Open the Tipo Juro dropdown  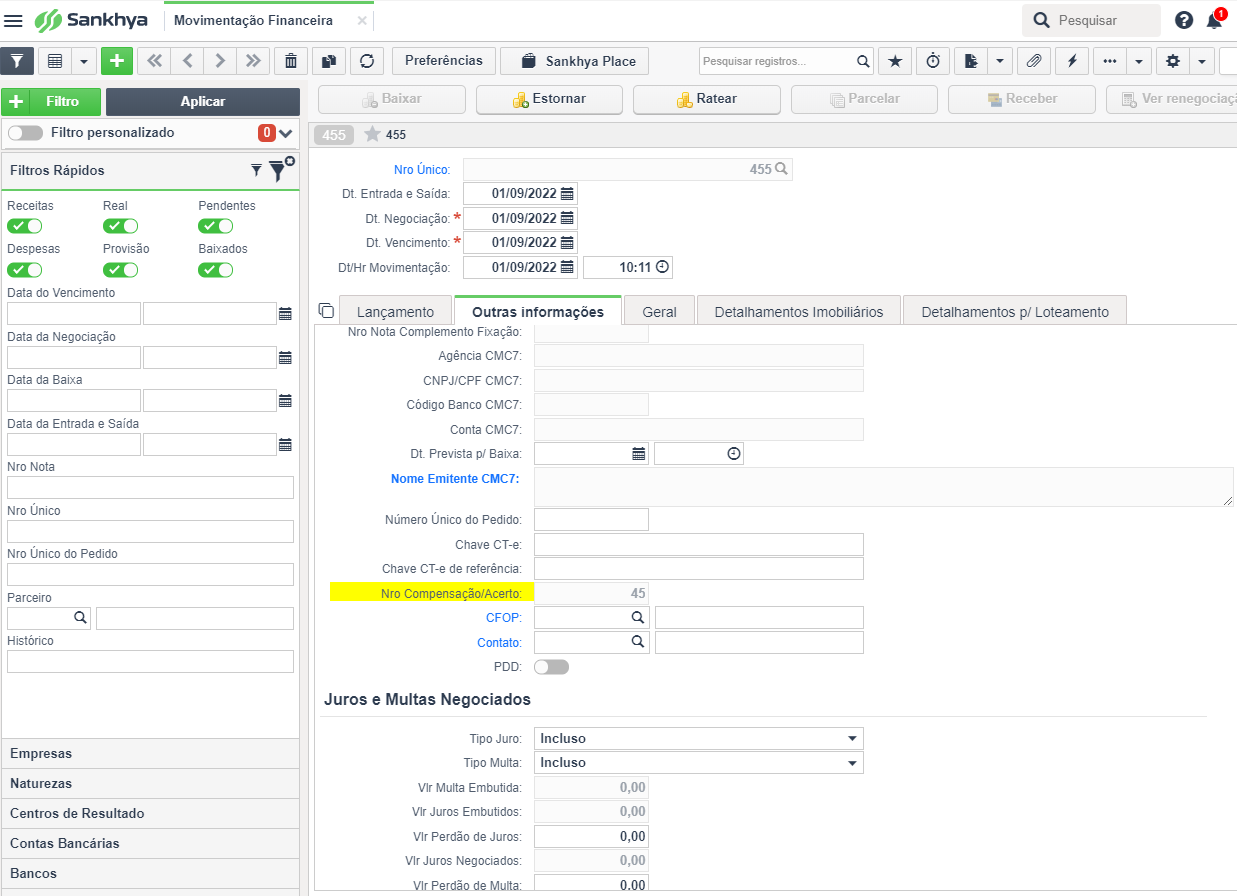pyautogui.click(x=698, y=738)
